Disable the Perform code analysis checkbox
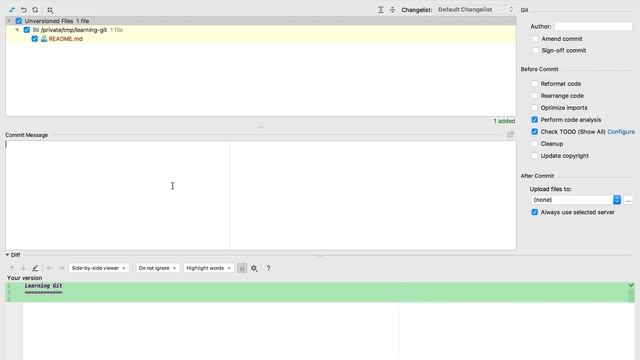Image resolution: width=640 pixels, height=360 pixels. point(535,120)
